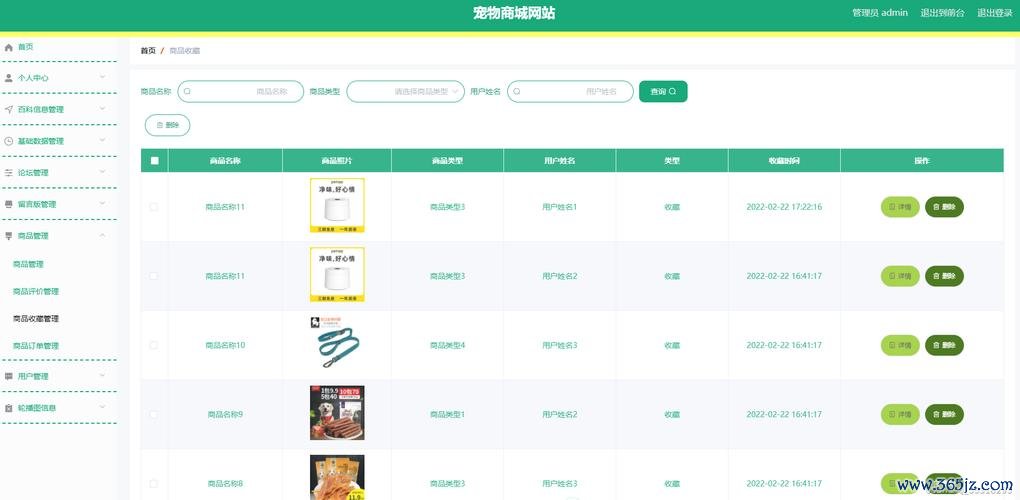This screenshot has height=500, width=1020.
Task: Click the tissue photo in the 用户姓名2 商品名称11 row
Action: [337, 274]
